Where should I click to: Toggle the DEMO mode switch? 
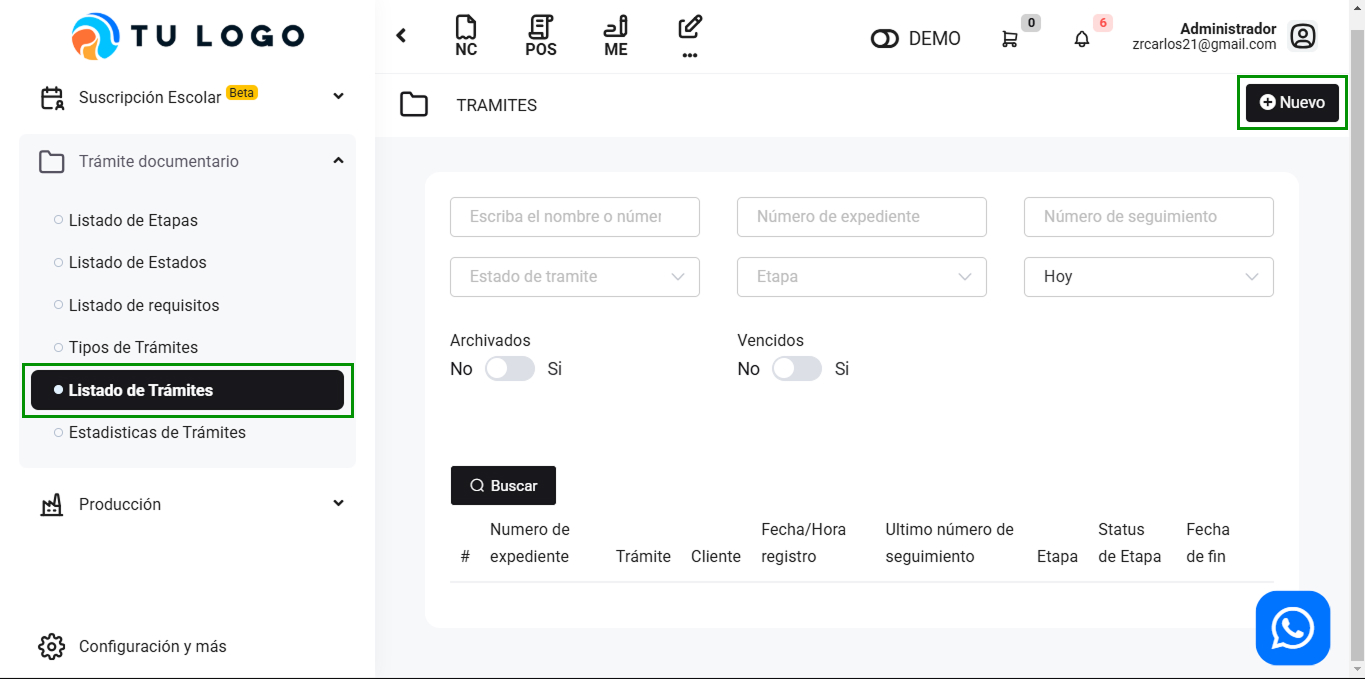click(x=885, y=39)
